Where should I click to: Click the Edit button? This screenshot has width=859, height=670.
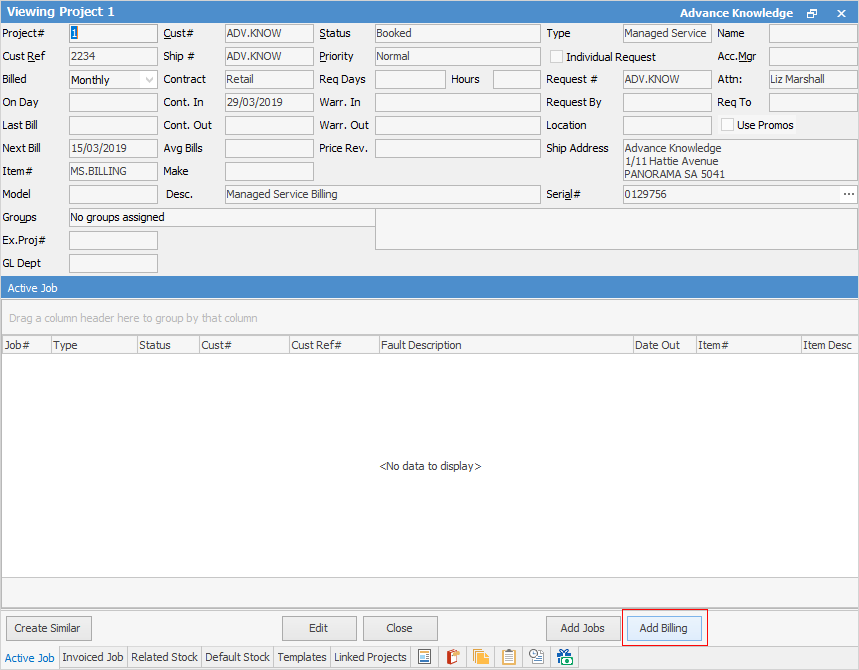[x=318, y=628]
